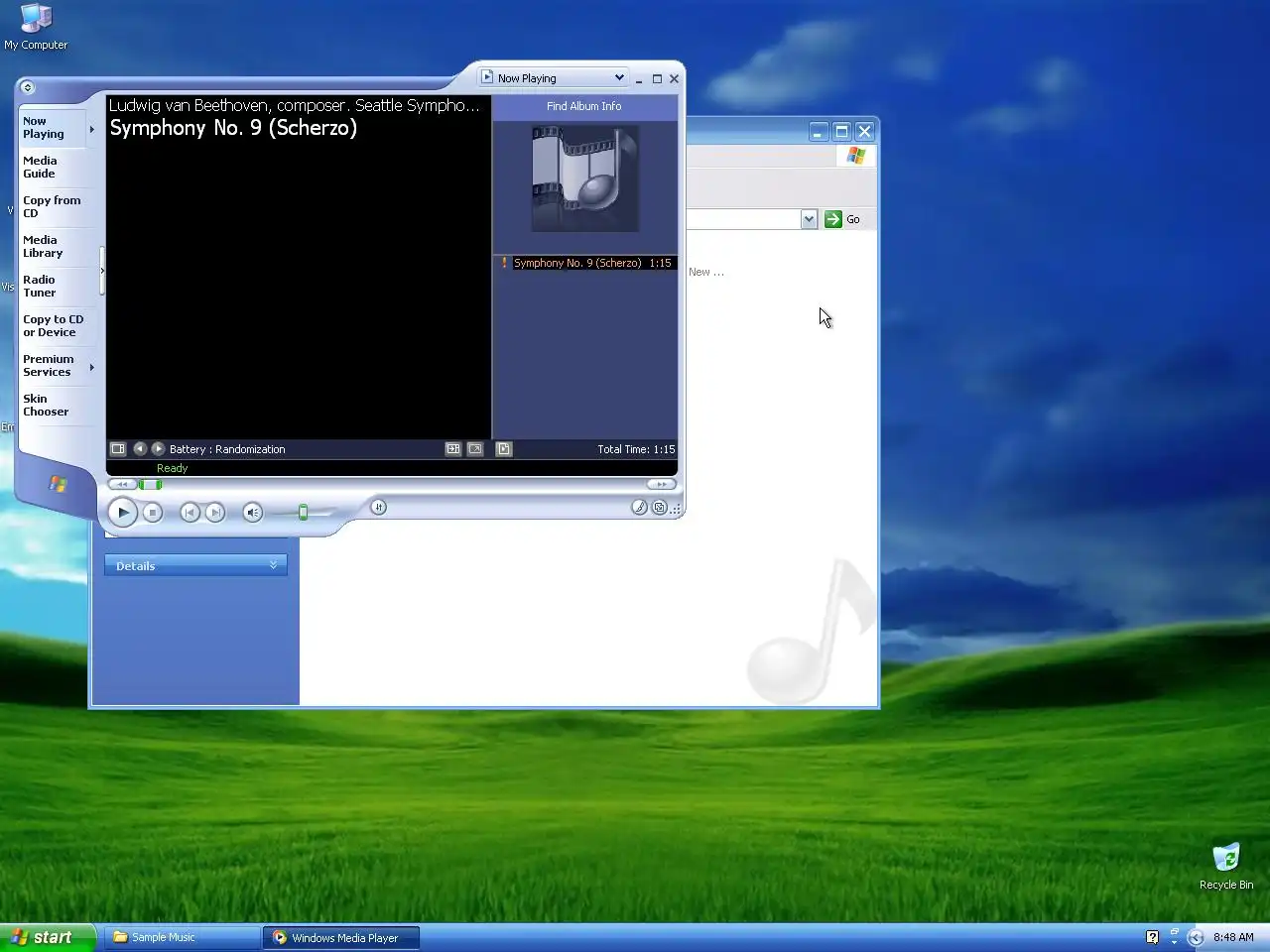
Task: Click the clock showing 8:48 AM
Action: point(1233,937)
